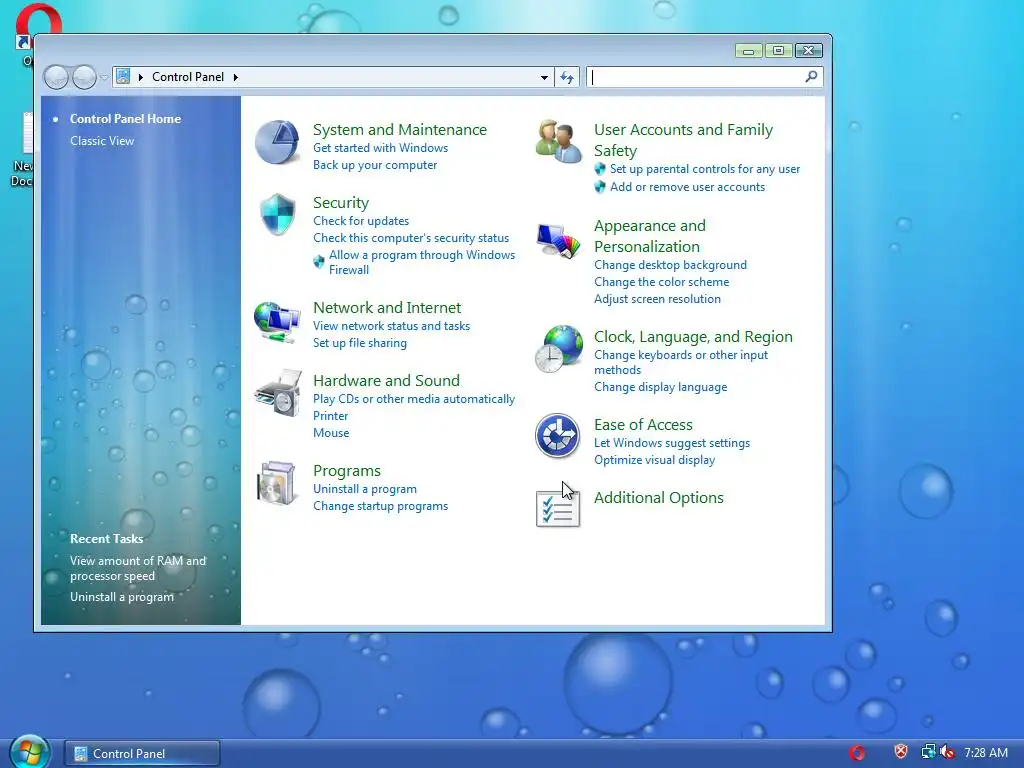The image size is (1024, 768).
Task: Open System and Maintenance pie chart icon
Action: click(x=277, y=142)
